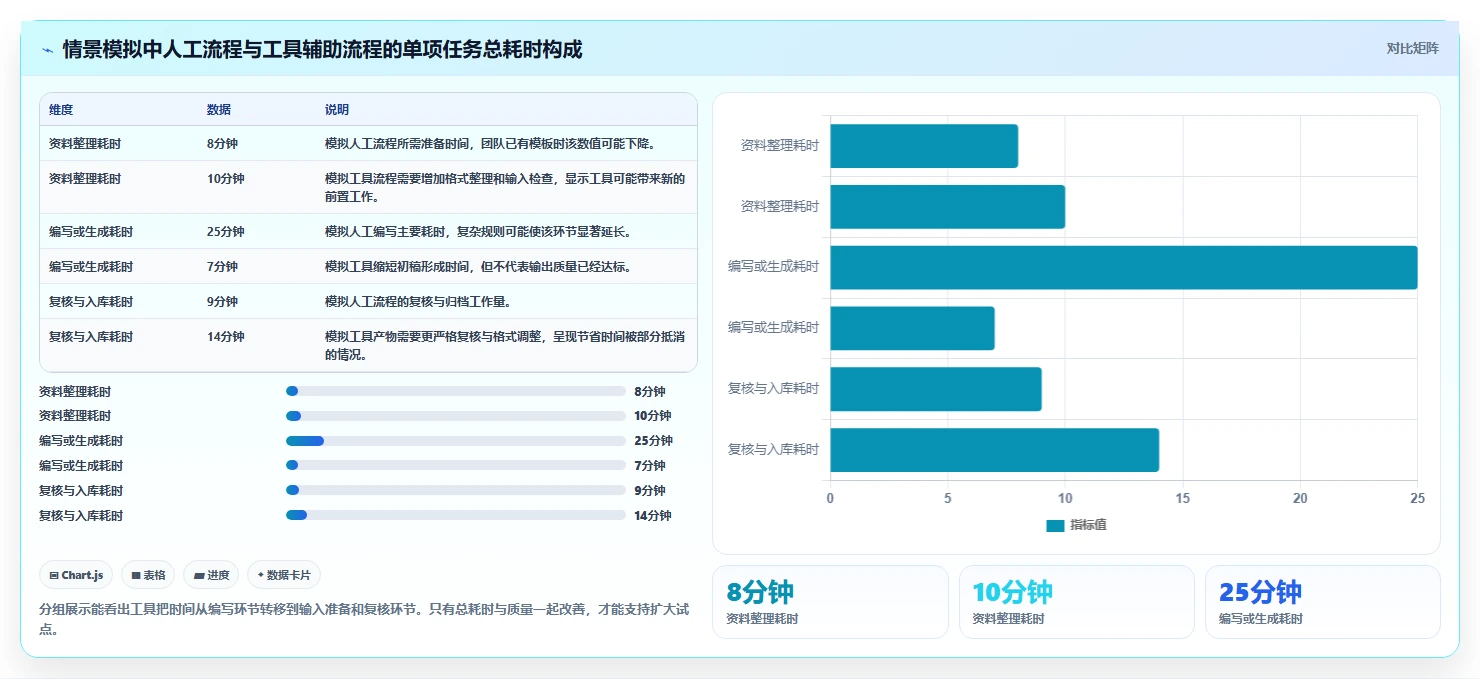1480x679 pixels.
Task: Click the progress bar labeled 7分钟
Action: pyautogui.click(x=456, y=466)
